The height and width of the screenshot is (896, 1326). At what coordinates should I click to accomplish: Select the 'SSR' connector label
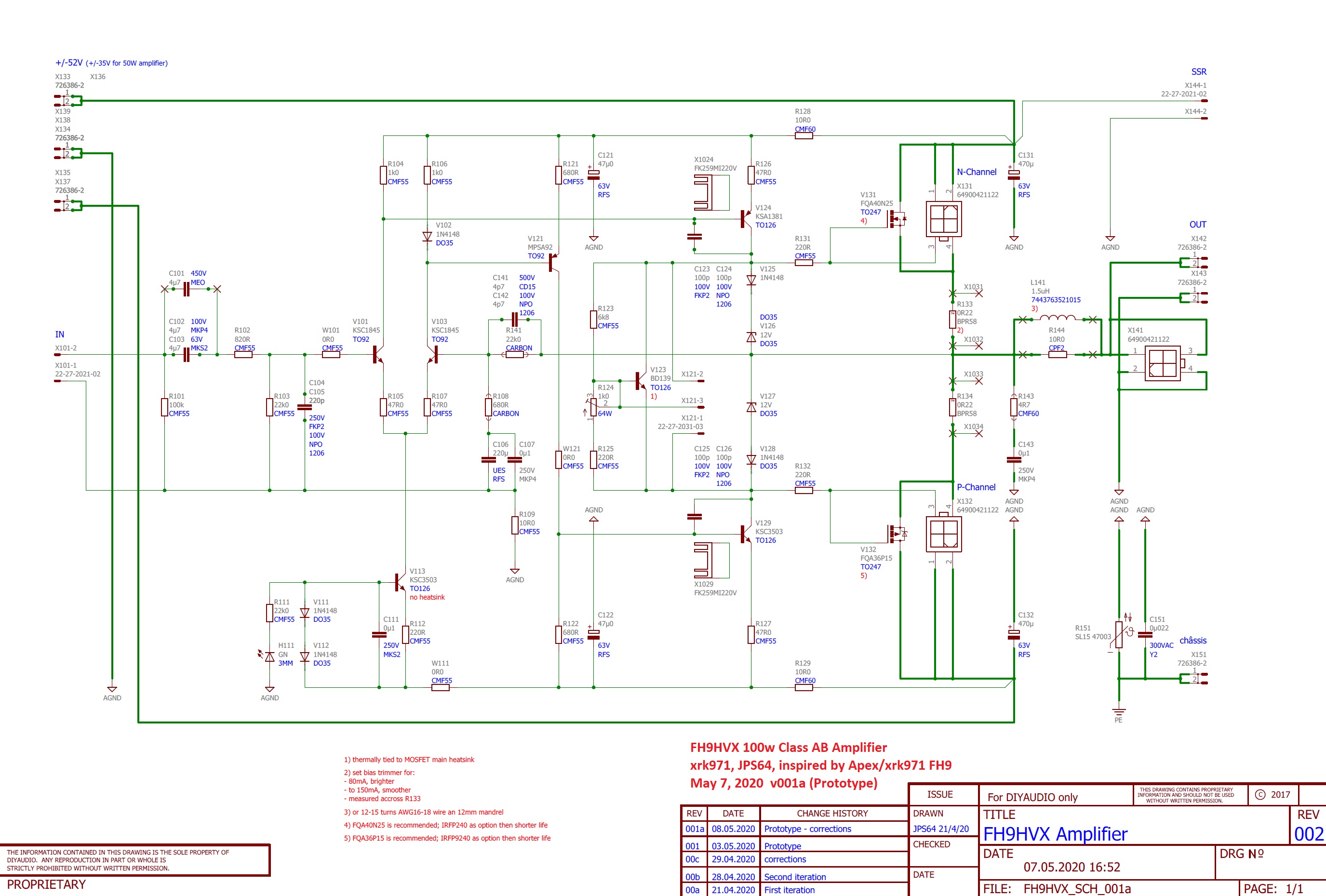[x=1199, y=71]
